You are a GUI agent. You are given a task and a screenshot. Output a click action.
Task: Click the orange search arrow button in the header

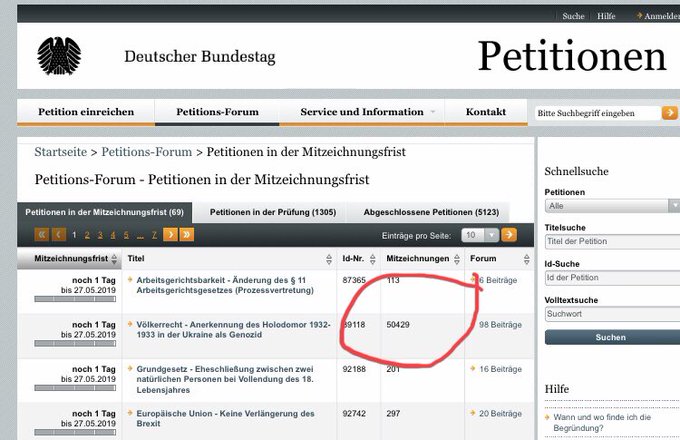[670, 113]
